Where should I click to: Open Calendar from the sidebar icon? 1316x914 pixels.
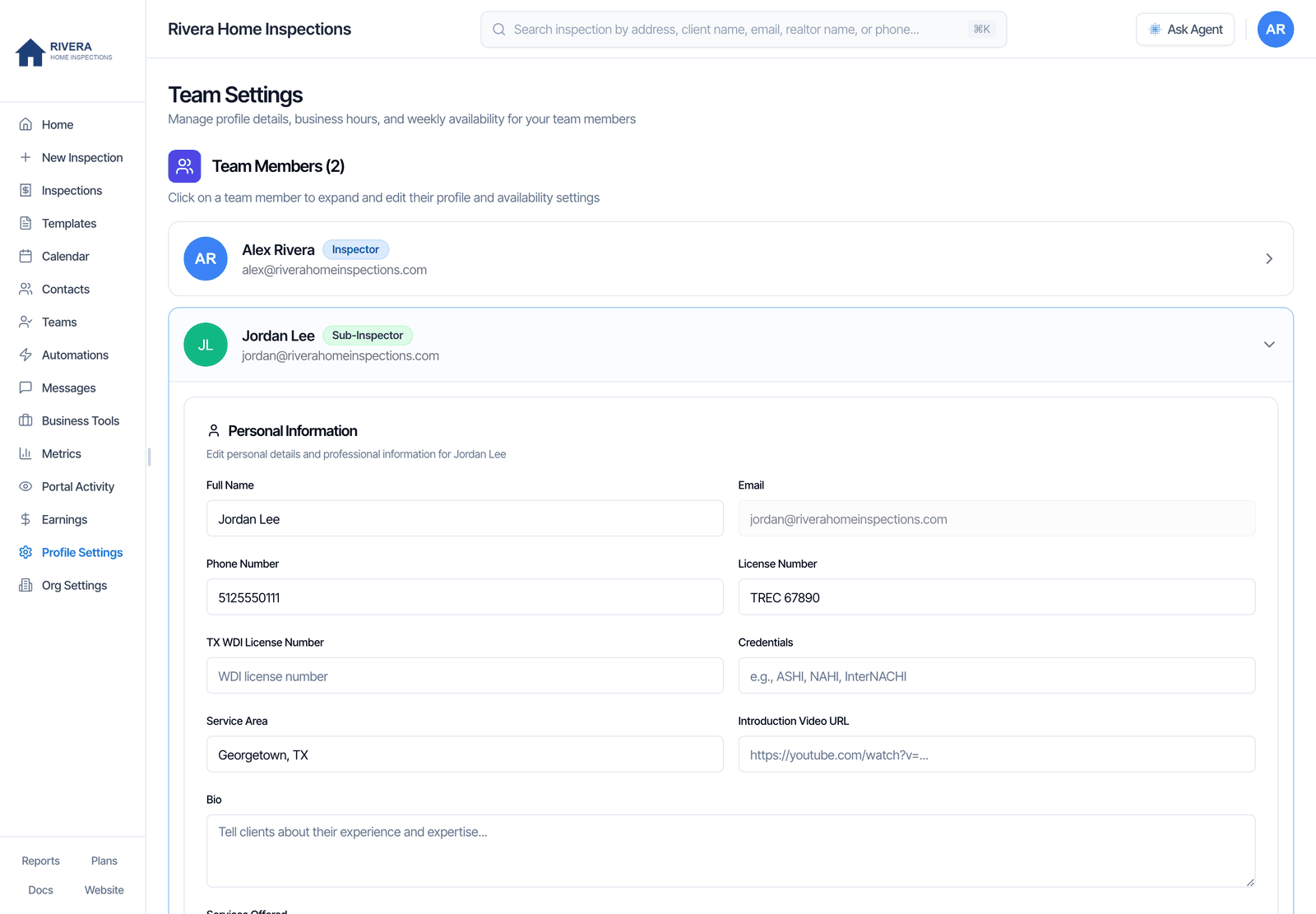point(25,256)
